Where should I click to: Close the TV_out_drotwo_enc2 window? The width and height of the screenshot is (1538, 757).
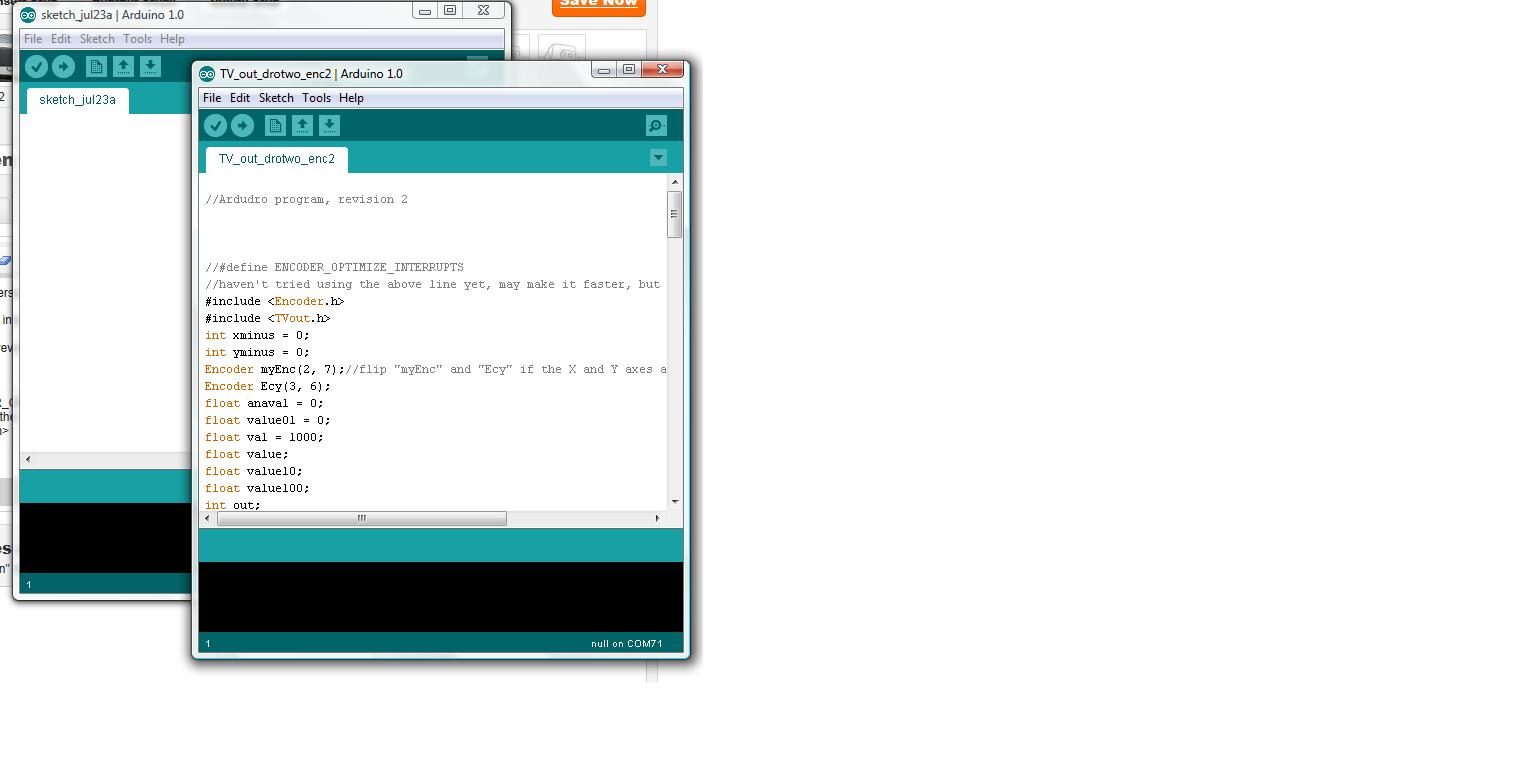(662, 69)
